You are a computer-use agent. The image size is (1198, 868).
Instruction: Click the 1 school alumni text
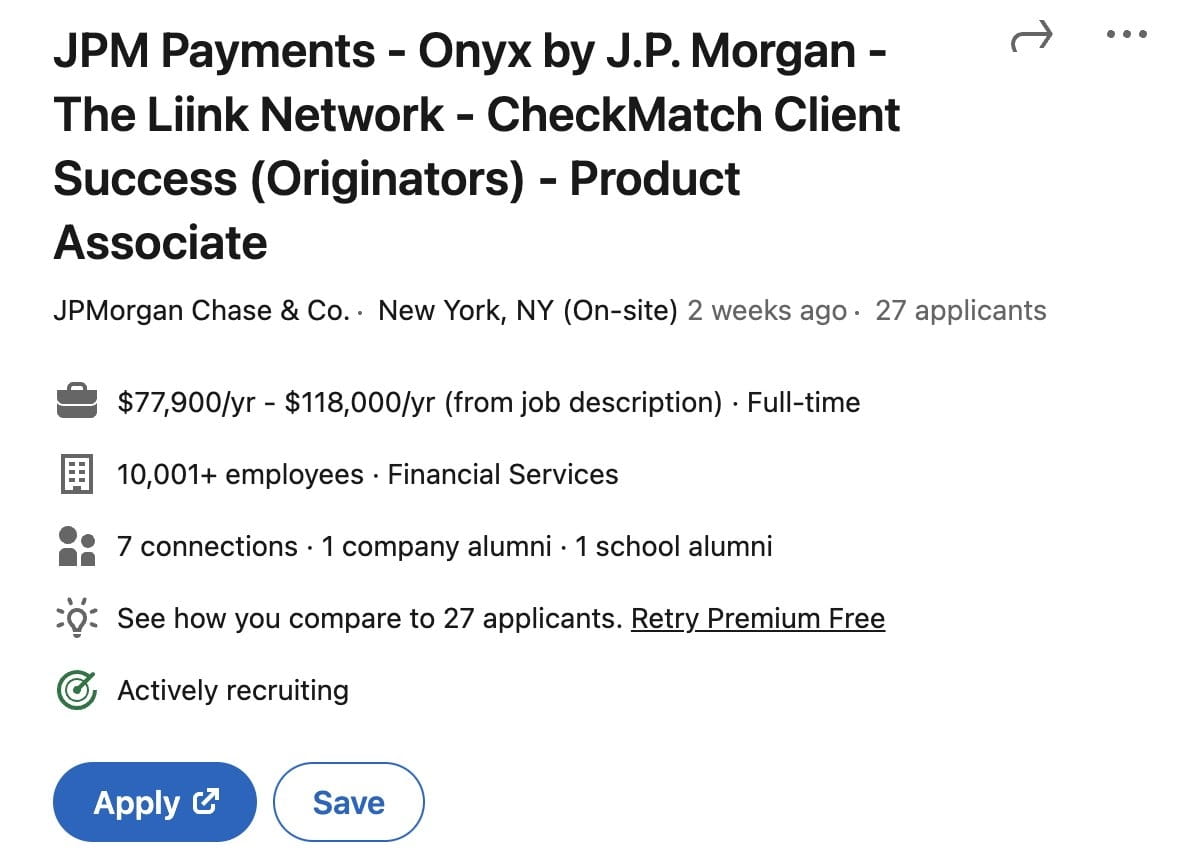(673, 547)
